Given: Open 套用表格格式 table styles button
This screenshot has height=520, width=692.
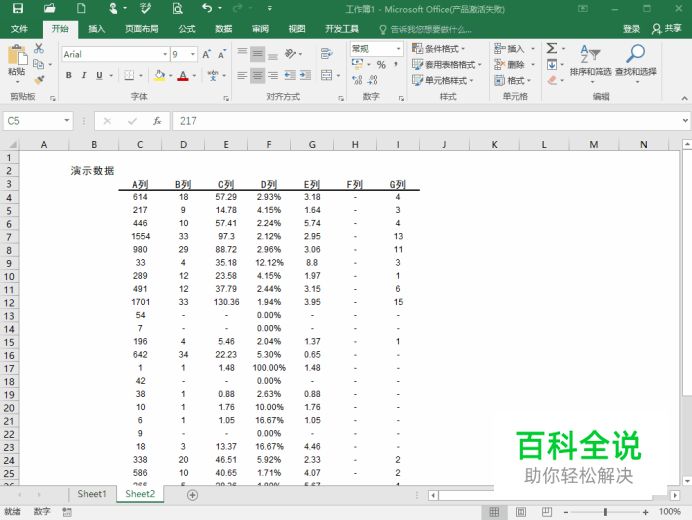Looking at the screenshot, I should click(x=447, y=65).
